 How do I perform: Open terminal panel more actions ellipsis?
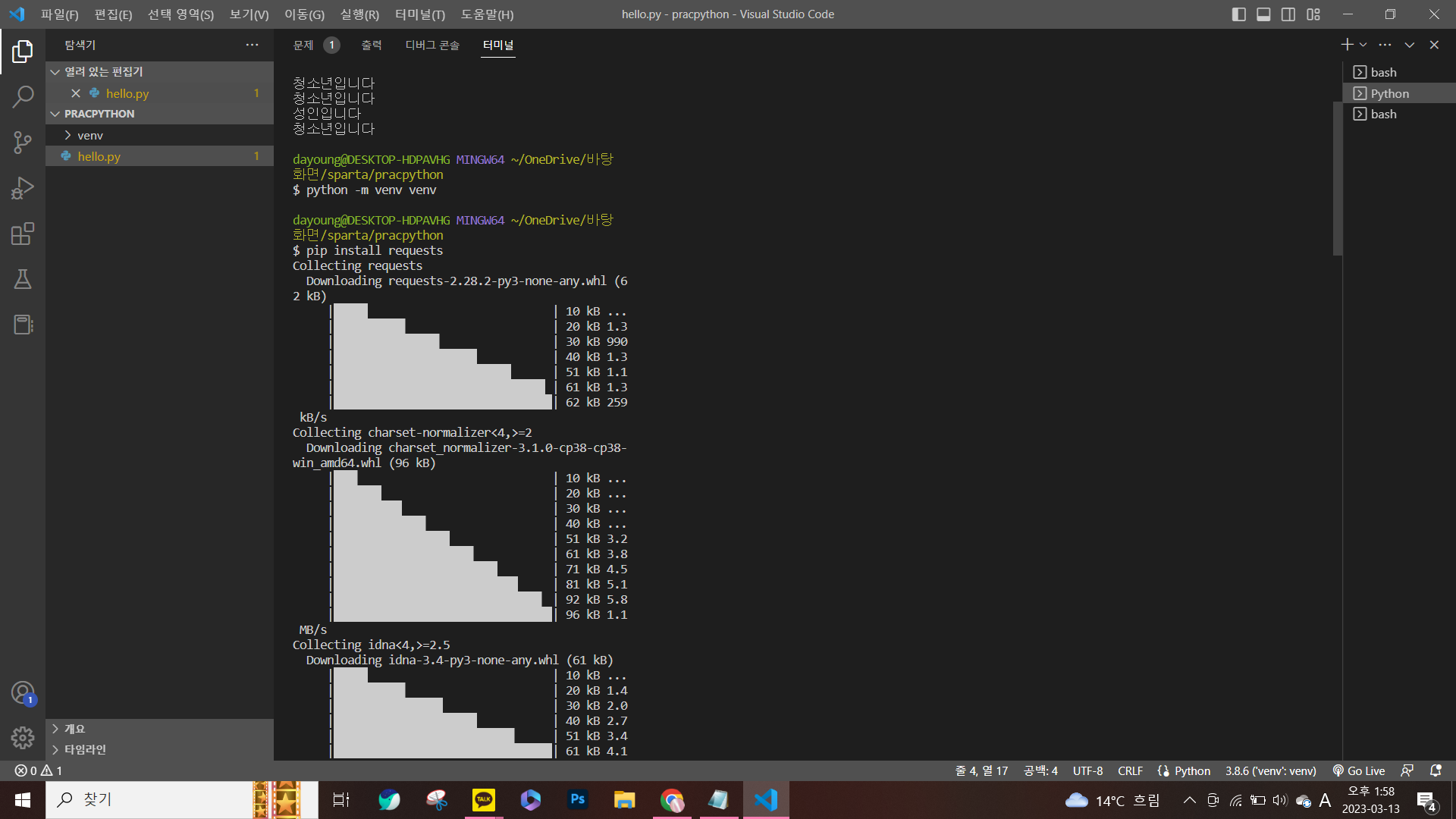point(1385,45)
